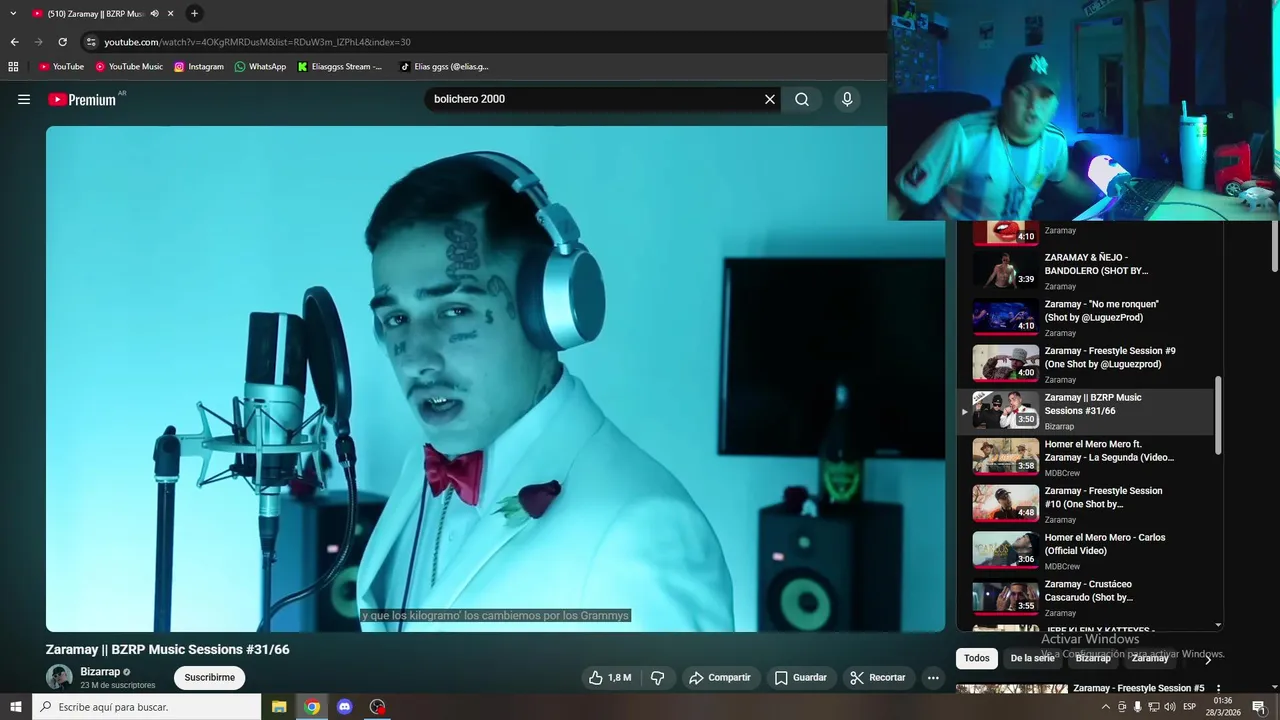Select the De la serie chip
The image size is (1280, 720).
pos(1032,658)
